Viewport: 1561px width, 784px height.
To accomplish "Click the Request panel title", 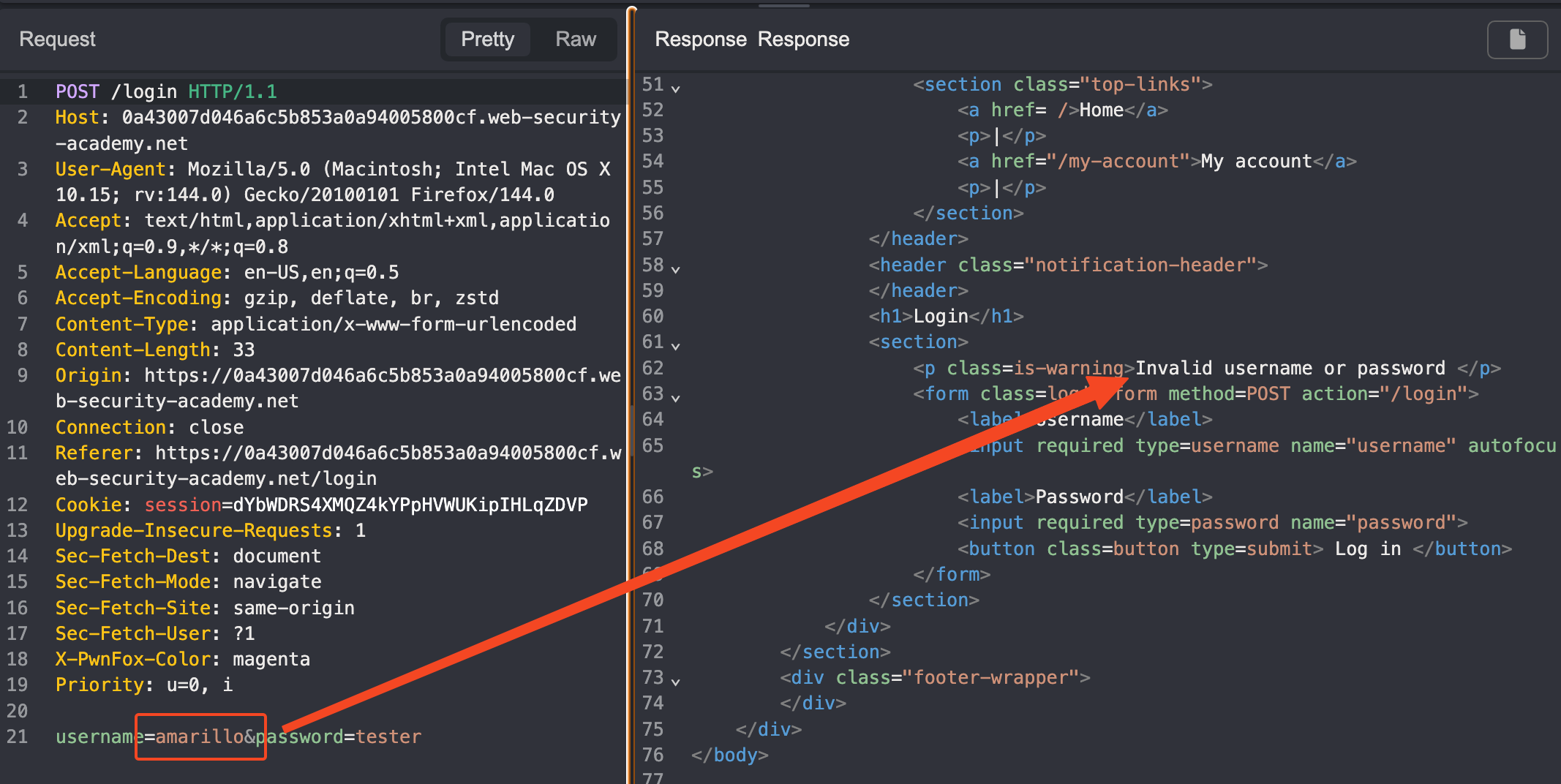I will click(57, 39).
